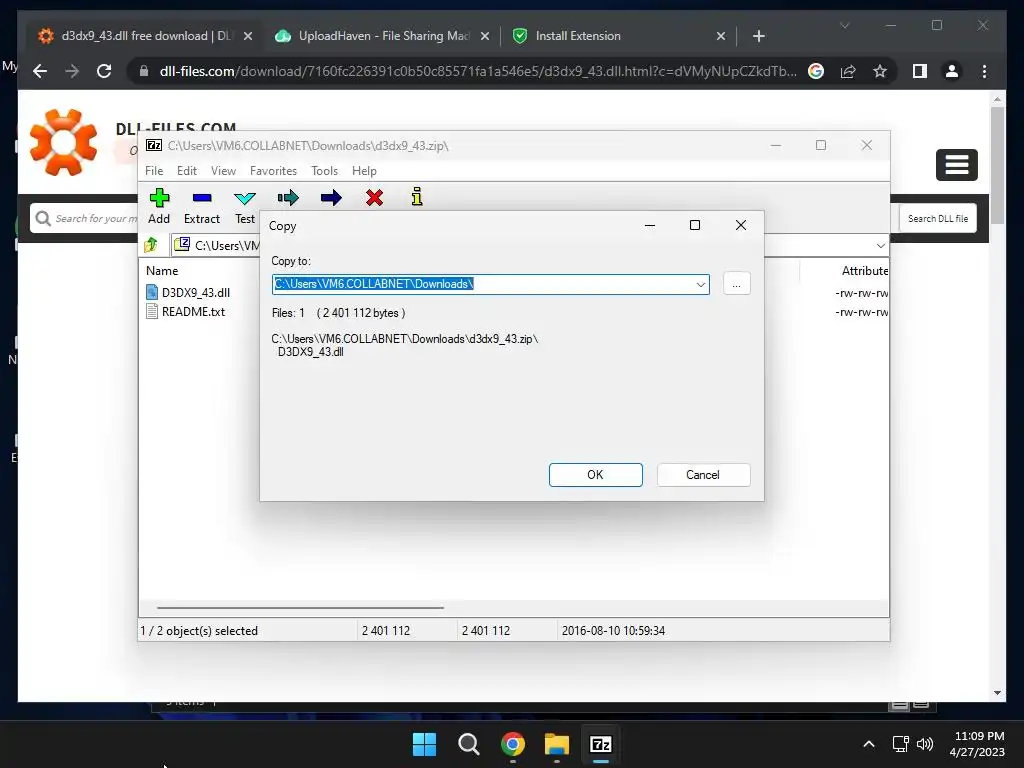Open the Help menu in 7-Zip
The image size is (1024, 768).
pyautogui.click(x=364, y=170)
